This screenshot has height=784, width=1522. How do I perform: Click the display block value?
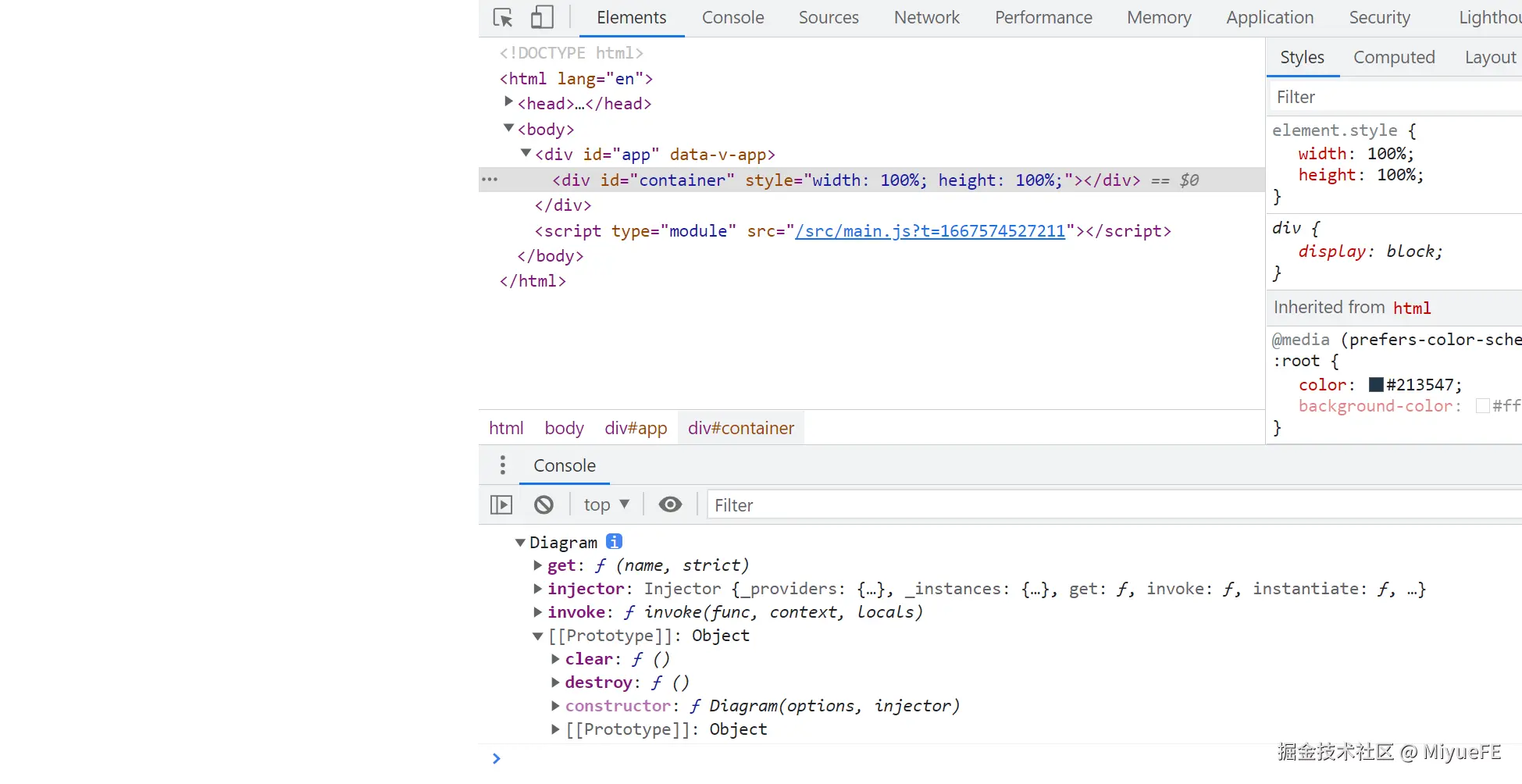[1410, 251]
